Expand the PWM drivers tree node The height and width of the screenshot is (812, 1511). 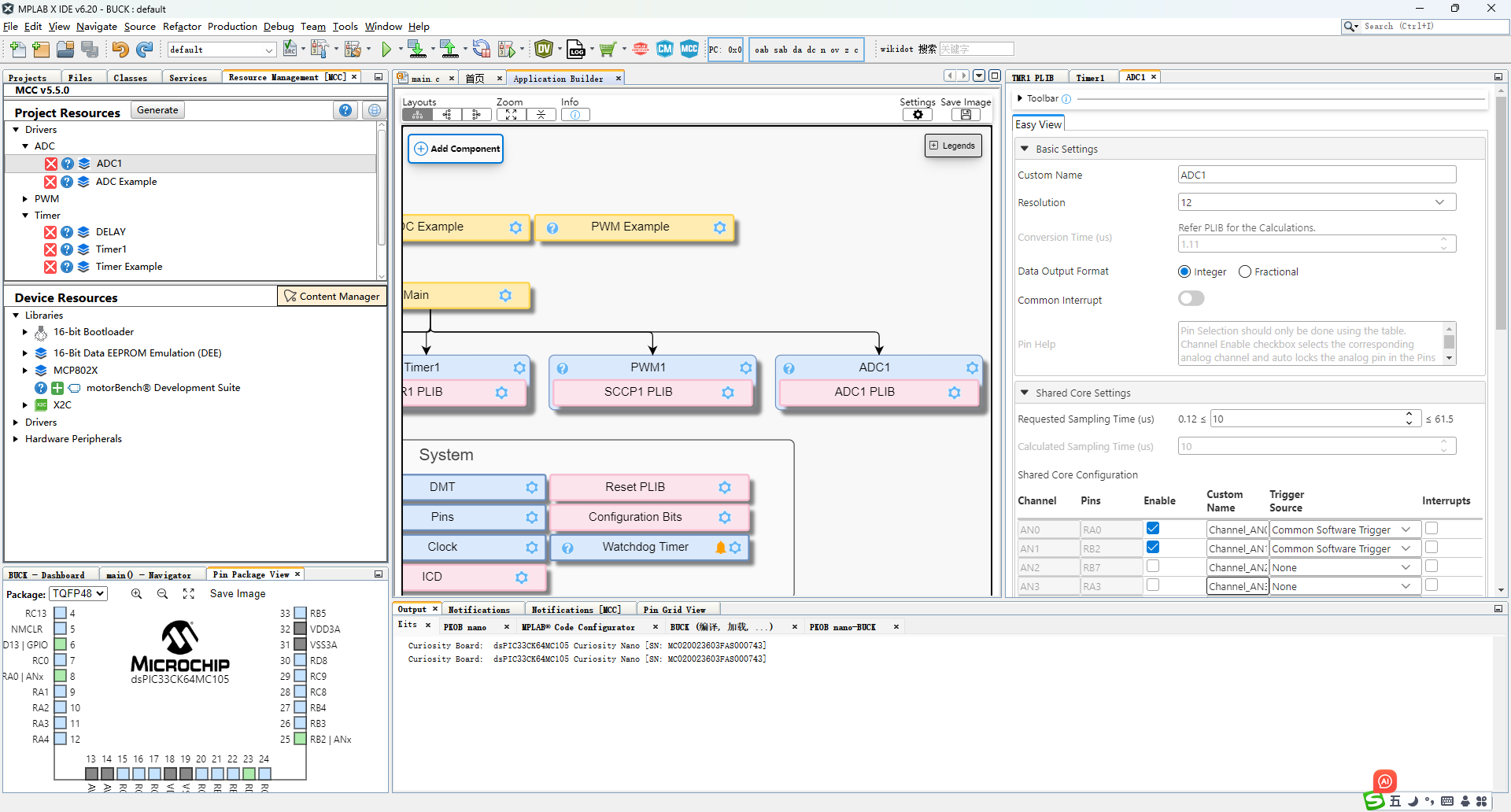pos(25,199)
